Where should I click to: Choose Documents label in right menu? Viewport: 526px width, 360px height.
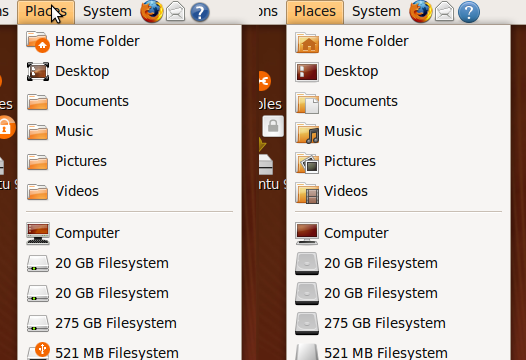pyautogui.click(x=361, y=101)
